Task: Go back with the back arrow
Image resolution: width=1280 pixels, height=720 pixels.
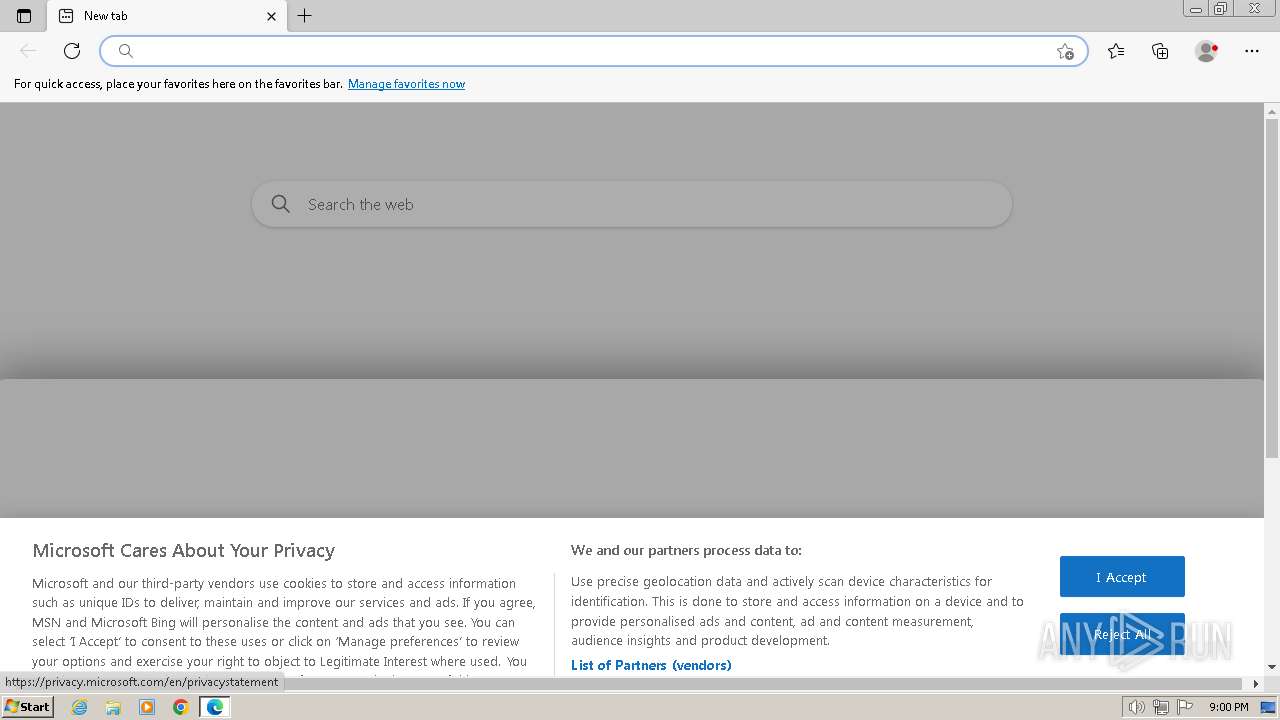Action: click(28, 51)
